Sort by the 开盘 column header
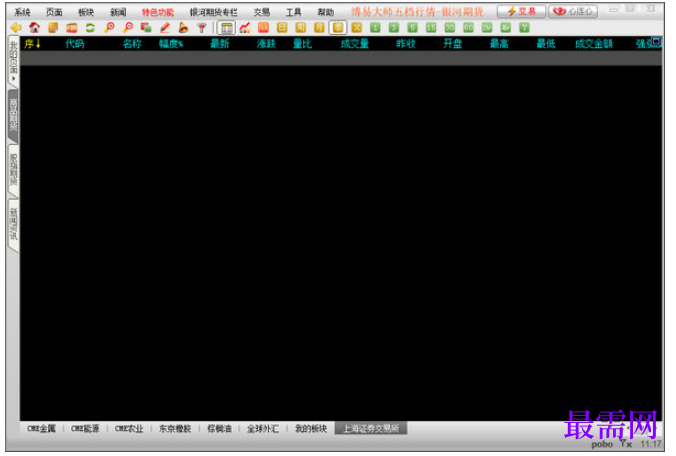The width and height of the screenshot is (676, 456). [x=453, y=44]
